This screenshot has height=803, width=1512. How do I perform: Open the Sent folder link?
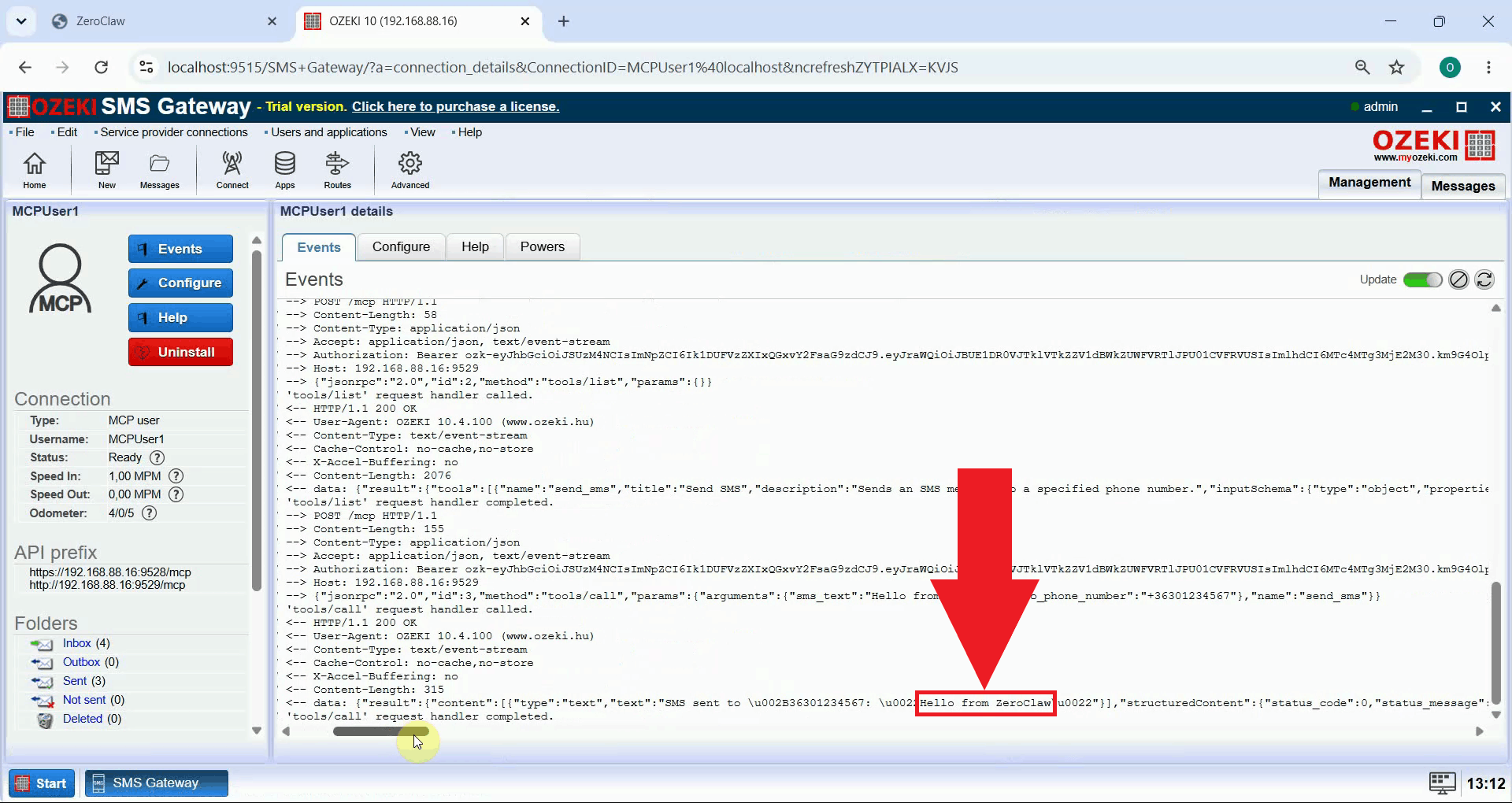click(75, 681)
